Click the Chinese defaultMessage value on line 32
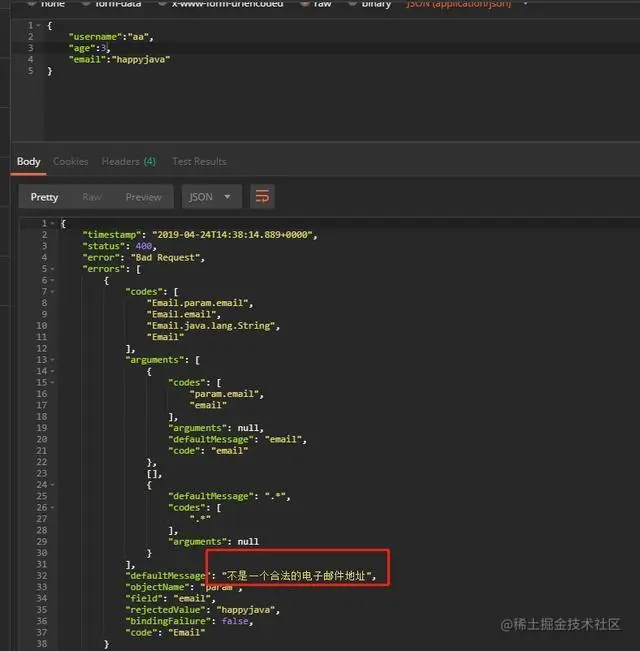Screen dimensions: 640x651 299,576
